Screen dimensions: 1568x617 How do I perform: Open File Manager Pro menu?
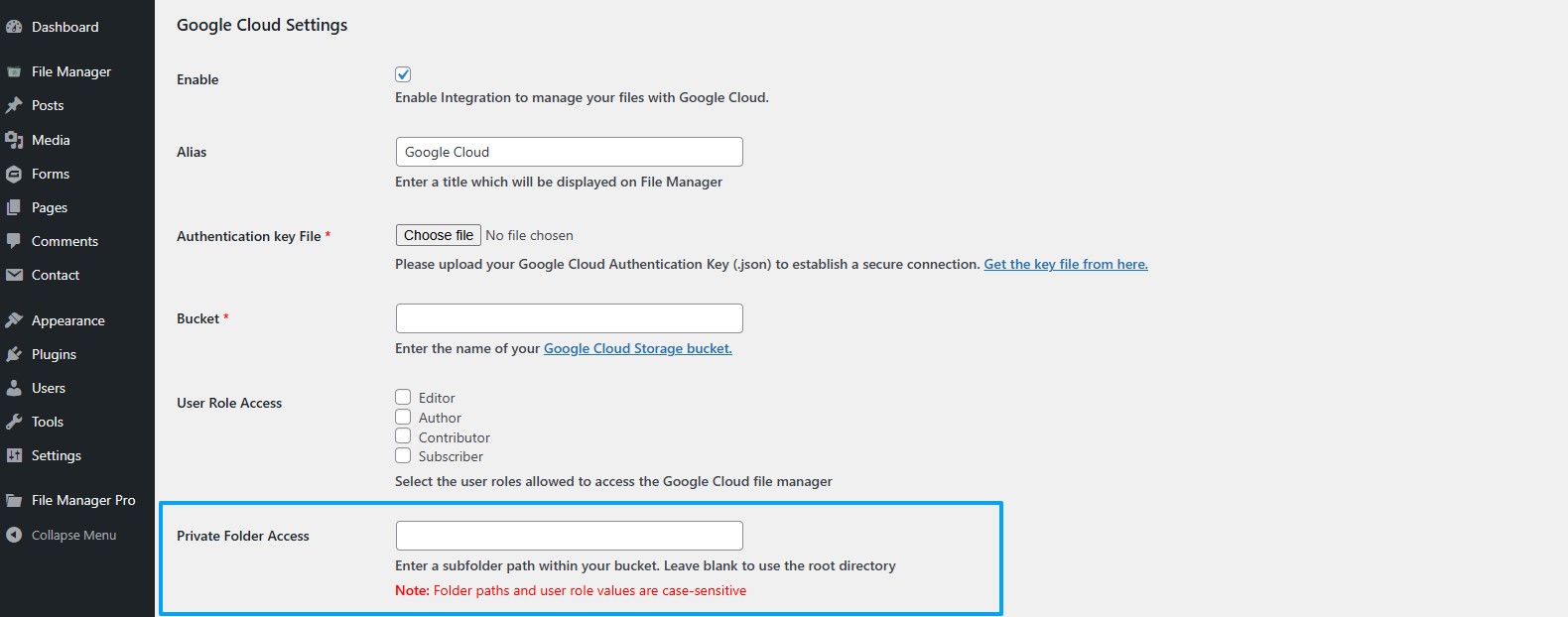[x=83, y=500]
